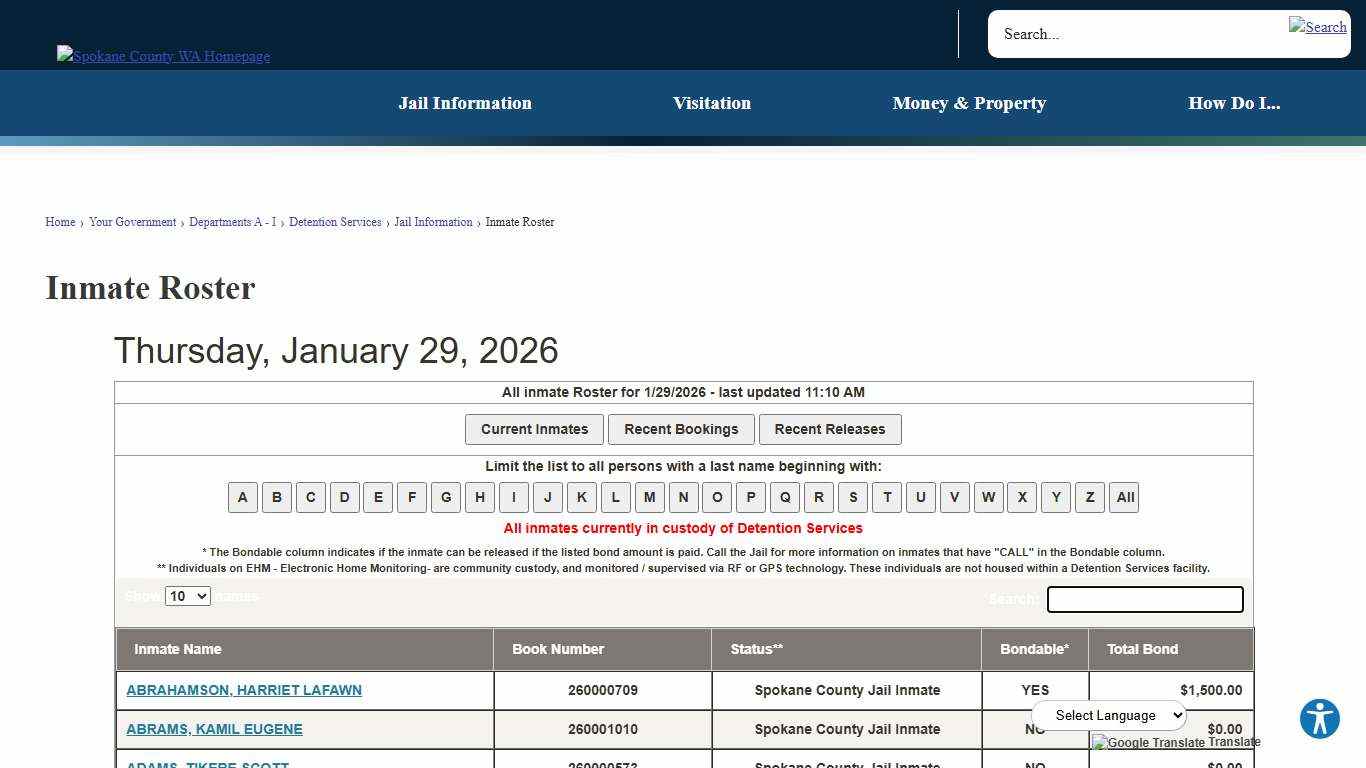Image resolution: width=1366 pixels, height=768 pixels.
Task: Select the 'A' last name filter button
Action: click(242, 497)
